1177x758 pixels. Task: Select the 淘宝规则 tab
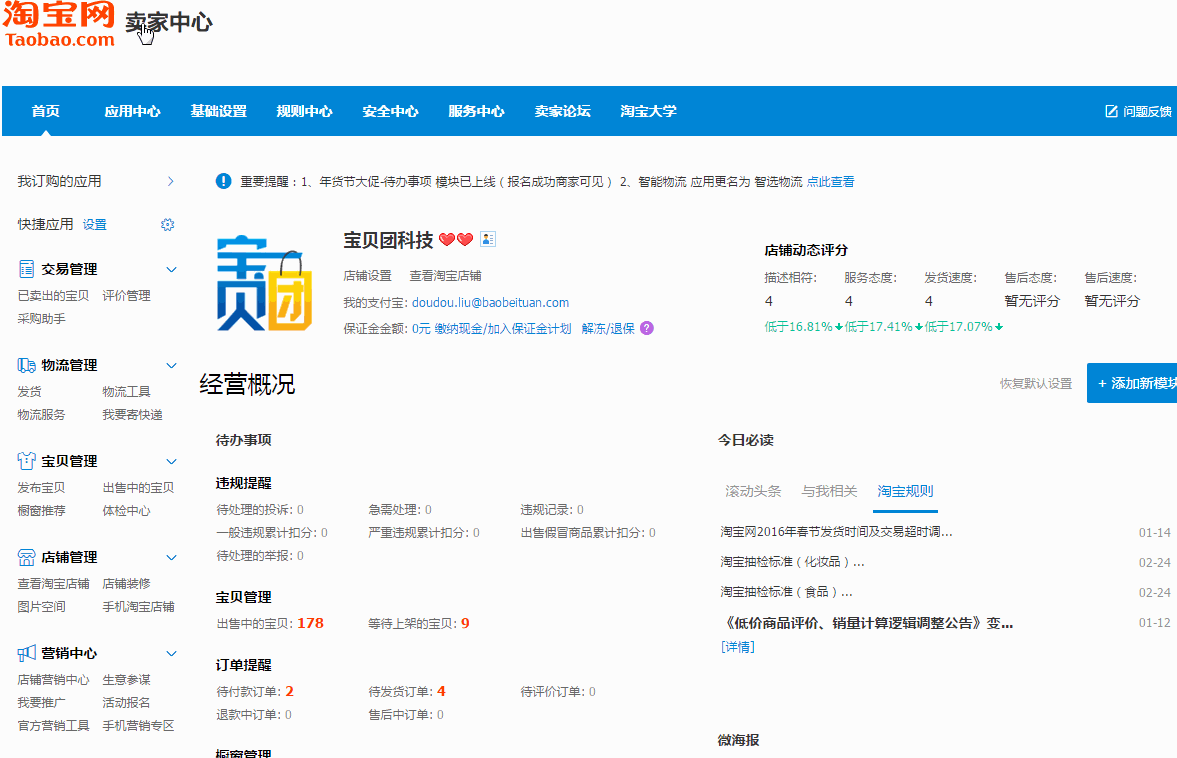905,491
